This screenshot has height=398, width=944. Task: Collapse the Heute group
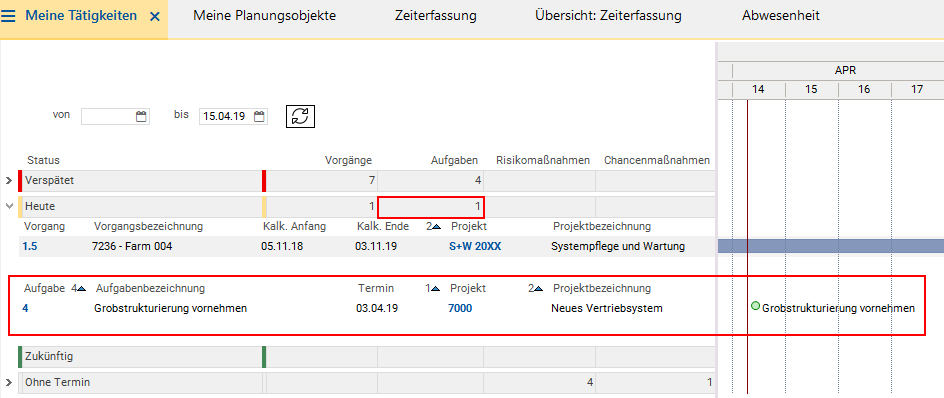click(x=8, y=206)
